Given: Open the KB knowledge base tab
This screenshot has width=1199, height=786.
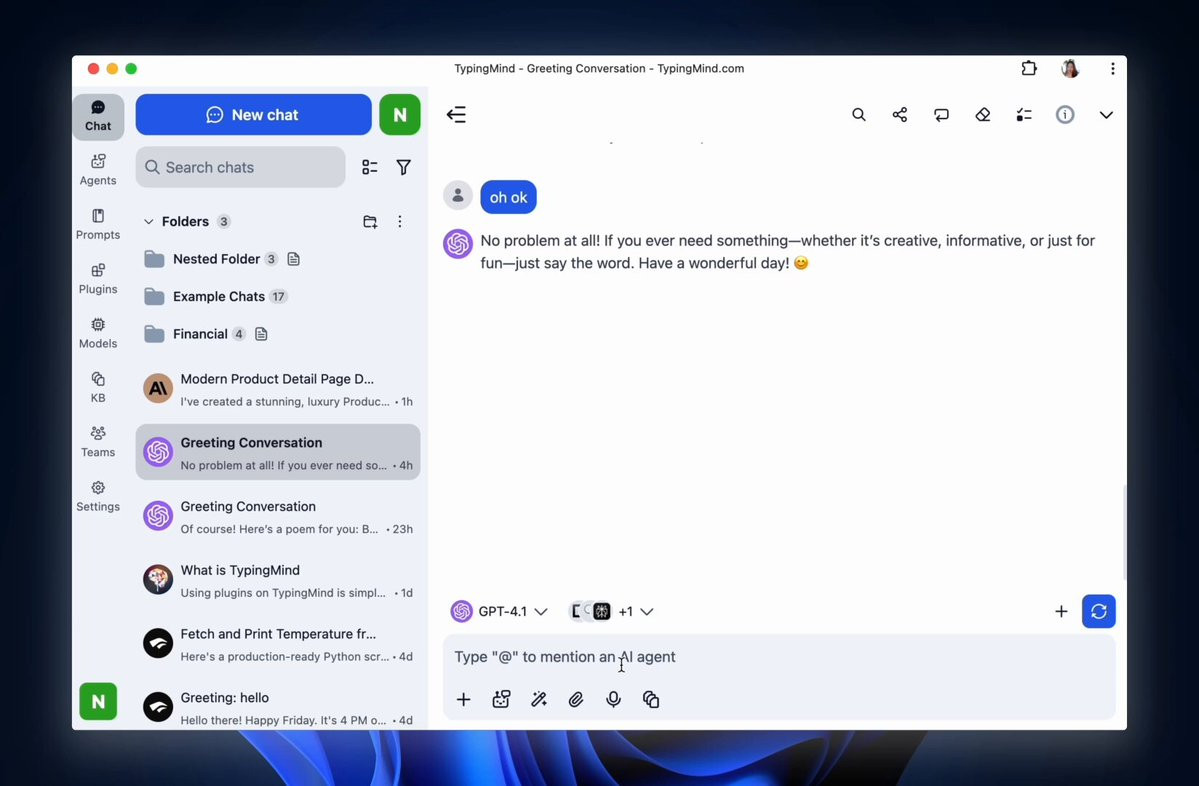Looking at the screenshot, I should coord(98,387).
